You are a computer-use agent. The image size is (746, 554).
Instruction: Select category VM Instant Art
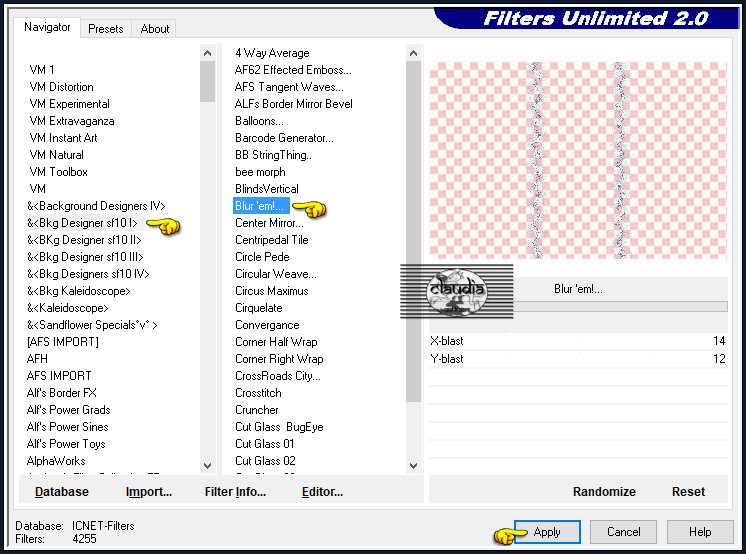(x=63, y=138)
